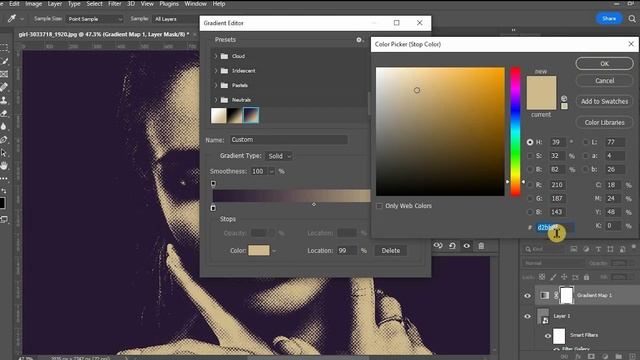This screenshot has width=640, height=360.
Task: Open the Presets gear menu
Action: point(359,40)
